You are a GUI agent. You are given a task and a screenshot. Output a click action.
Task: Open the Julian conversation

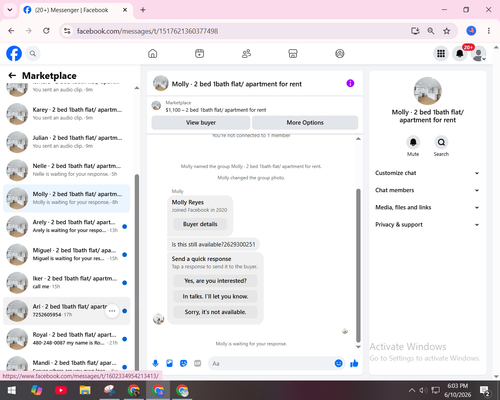pyautogui.click(x=67, y=142)
